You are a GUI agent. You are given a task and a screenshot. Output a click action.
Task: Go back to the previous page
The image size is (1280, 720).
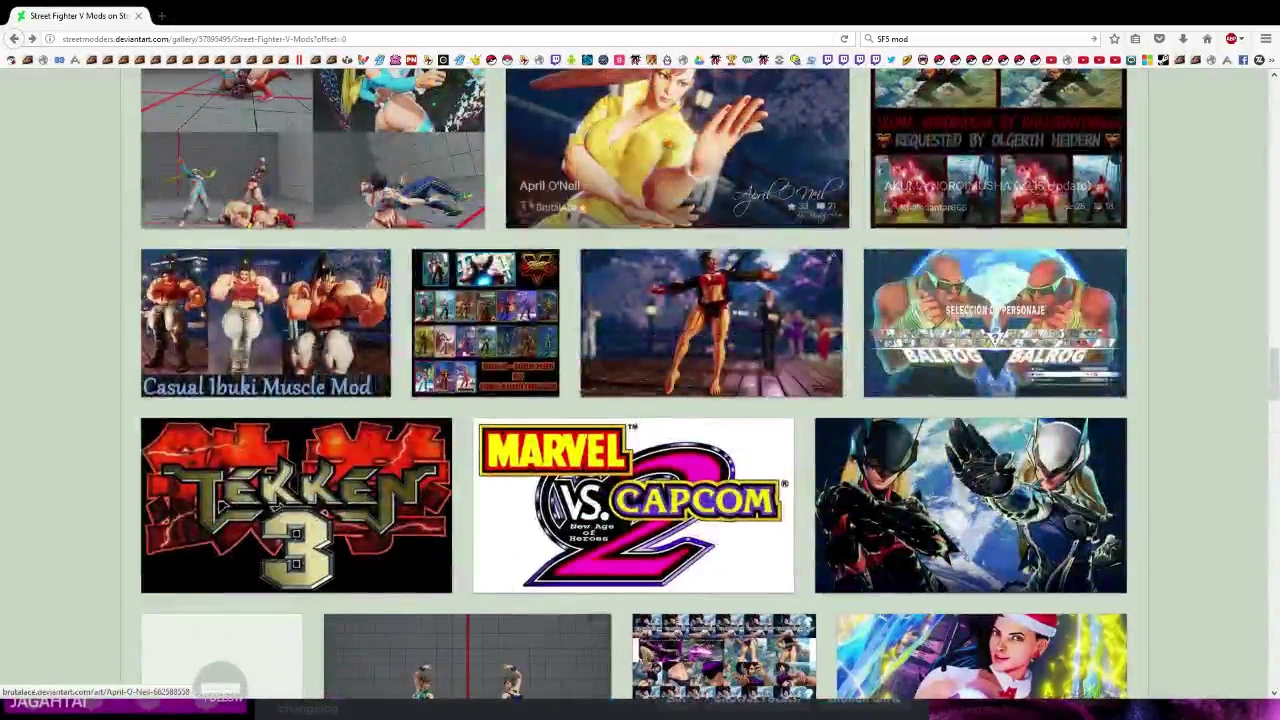click(x=14, y=39)
